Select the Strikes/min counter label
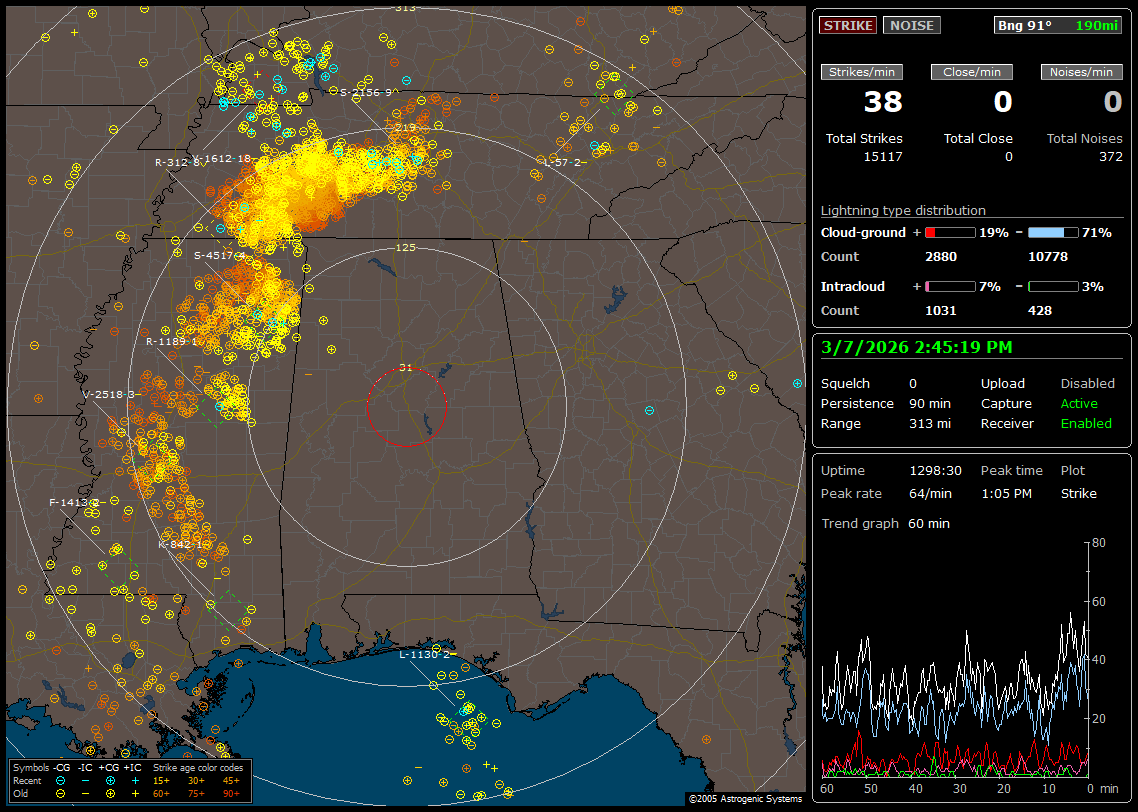Screen dimensions: 1138x812 pyautogui.click(x=862, y=72)
